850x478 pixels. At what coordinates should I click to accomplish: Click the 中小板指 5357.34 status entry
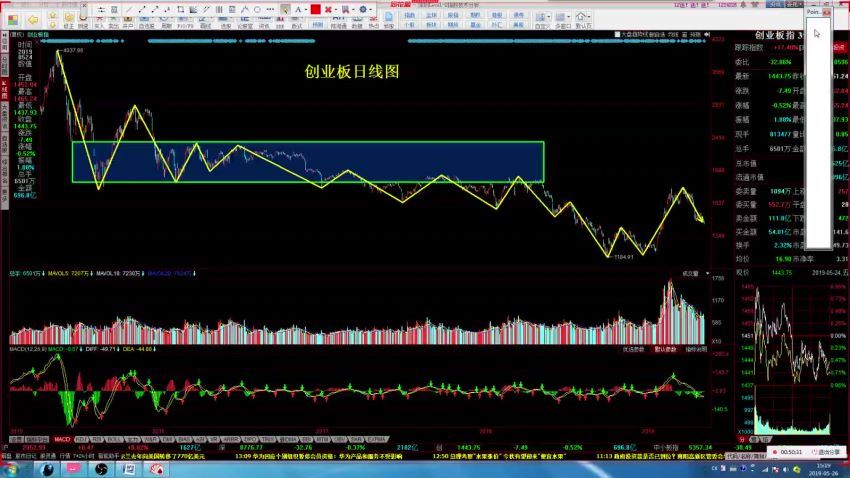tap(682, 448)
